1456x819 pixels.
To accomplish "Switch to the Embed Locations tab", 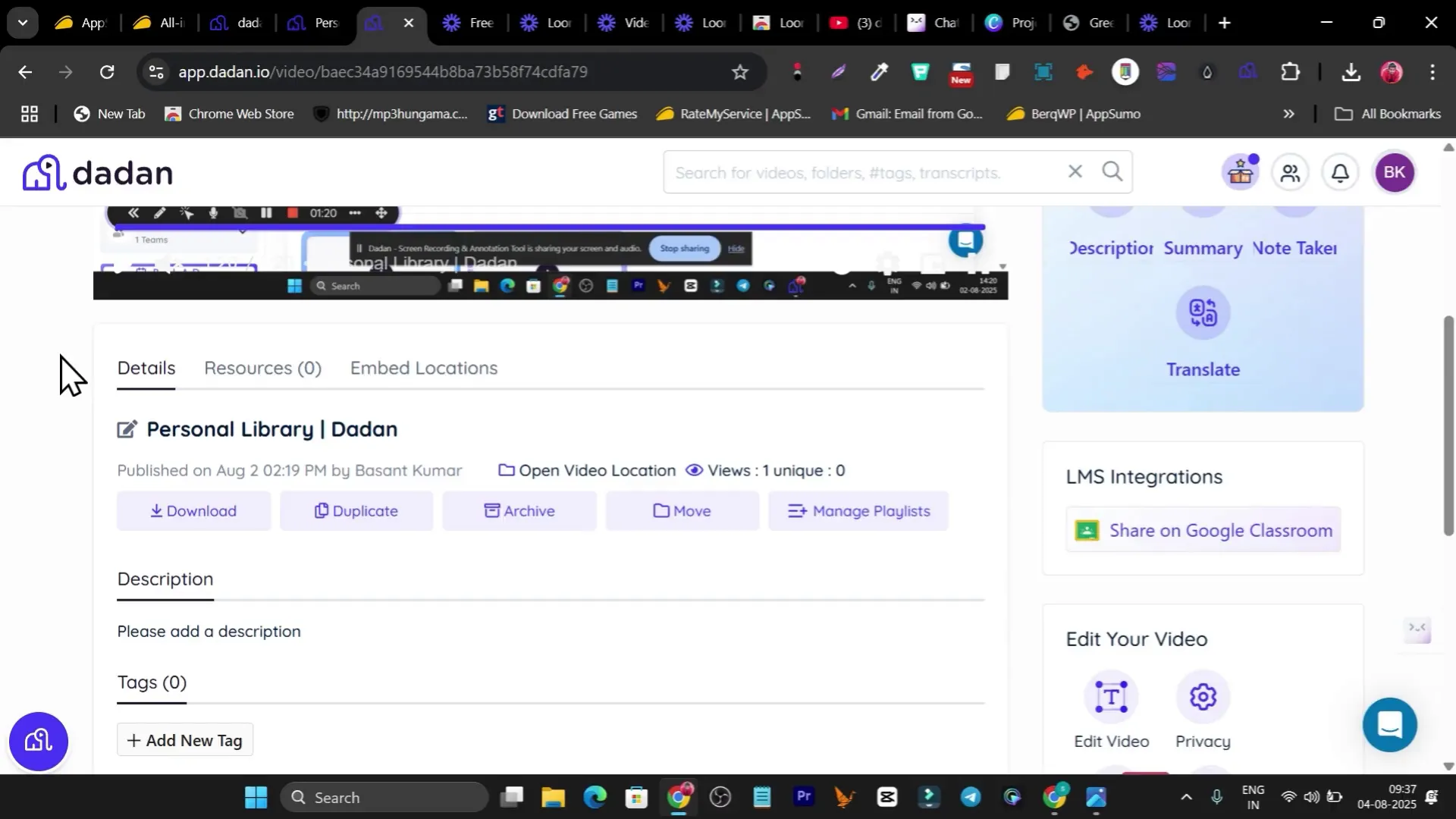I will pyautogui.click(x=424, y=368).
